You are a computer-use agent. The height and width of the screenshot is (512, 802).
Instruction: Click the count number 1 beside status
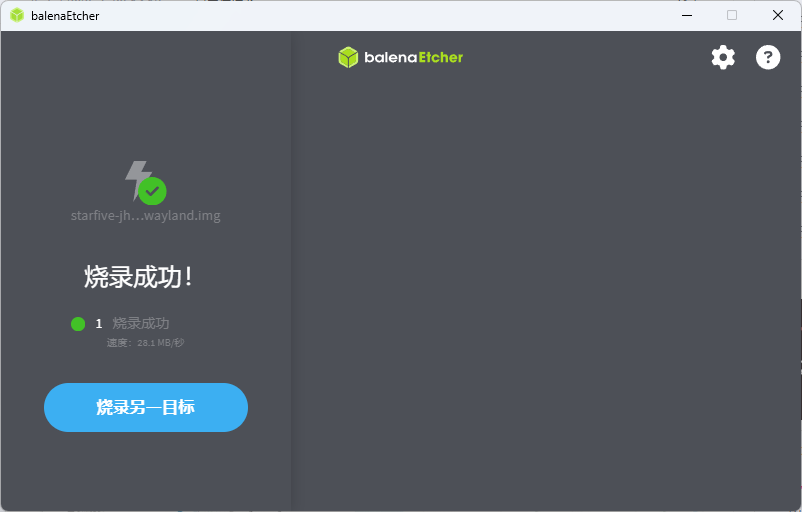click(x=99, y=324)
